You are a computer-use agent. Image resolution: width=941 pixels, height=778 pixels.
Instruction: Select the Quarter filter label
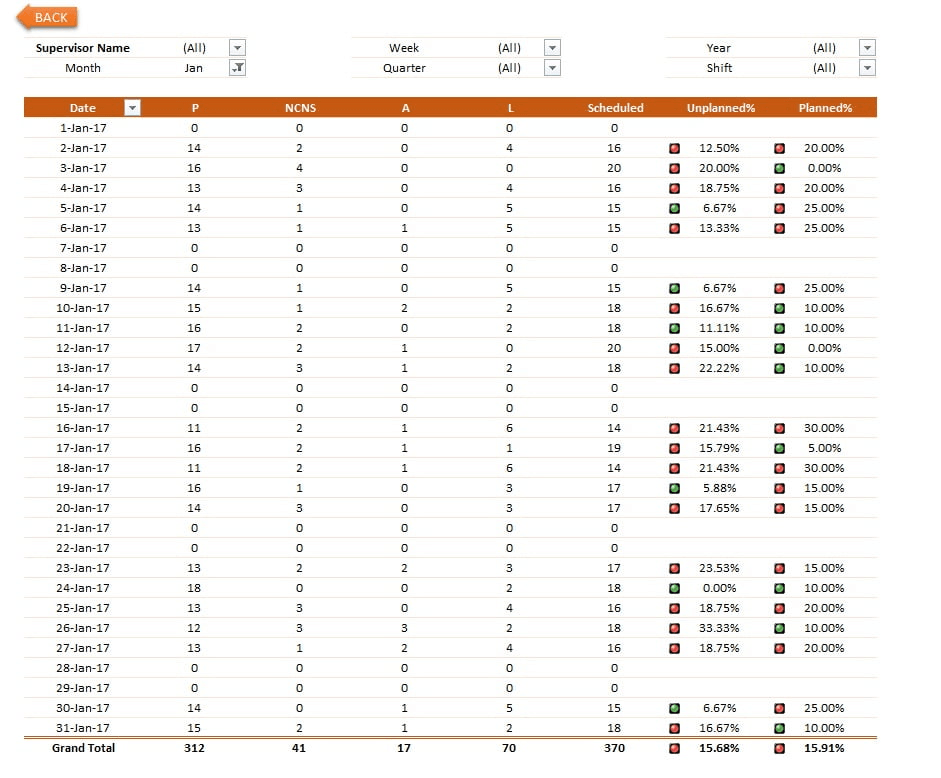pyautogui.click(x=404, y=68)
